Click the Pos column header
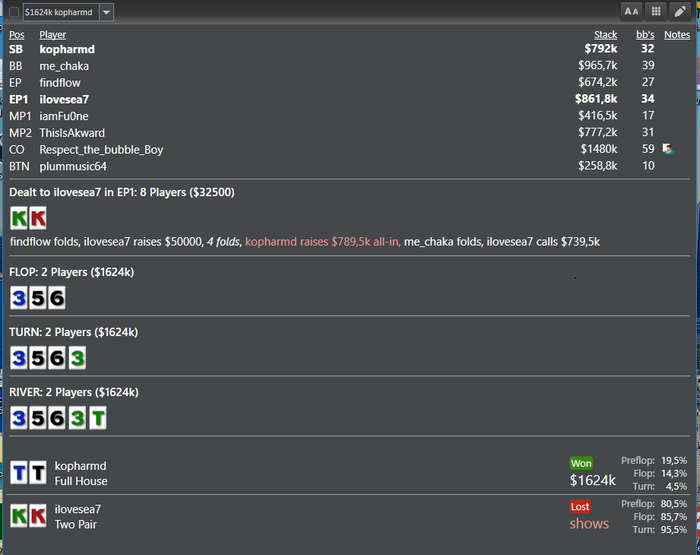The width and height of the screenshot is (700, 555). click(17, 35)
